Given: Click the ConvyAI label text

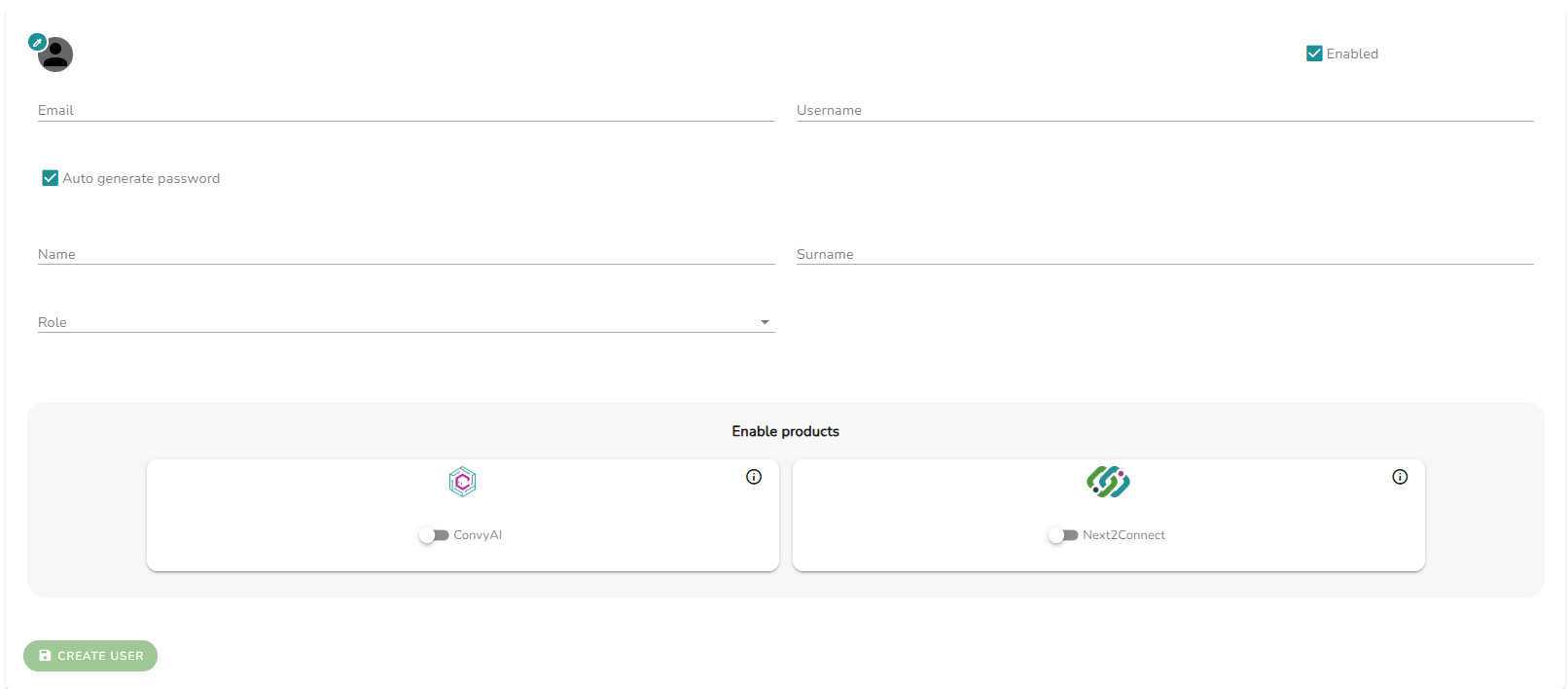Looking at the screenshot, I should 478,535.
